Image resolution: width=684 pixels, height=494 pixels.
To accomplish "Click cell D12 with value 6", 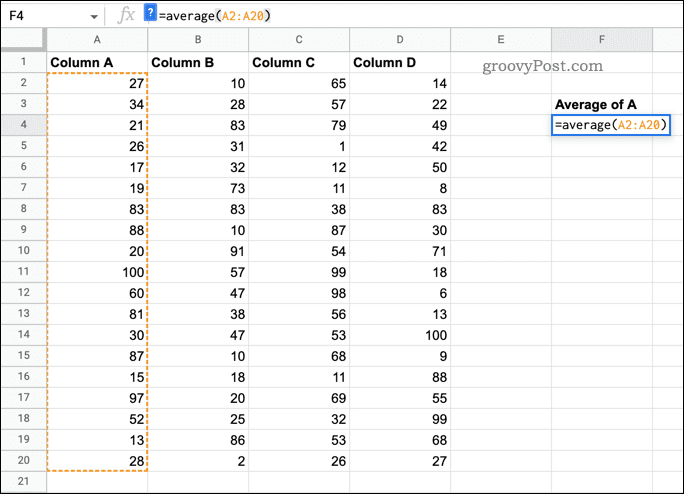I will 400,293.
